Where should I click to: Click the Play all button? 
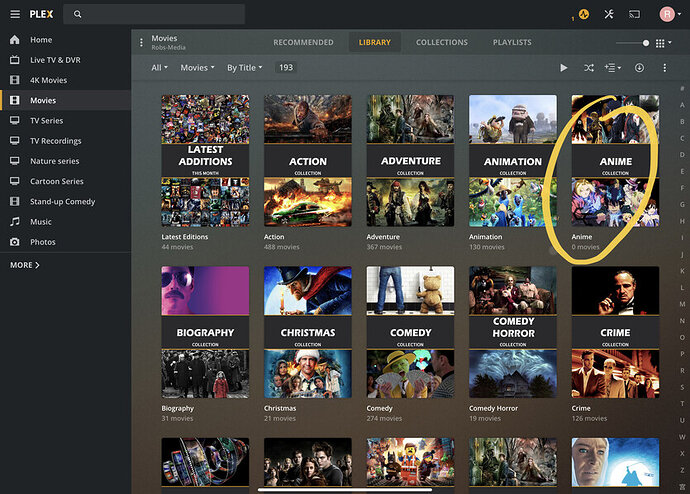[564, 68]
